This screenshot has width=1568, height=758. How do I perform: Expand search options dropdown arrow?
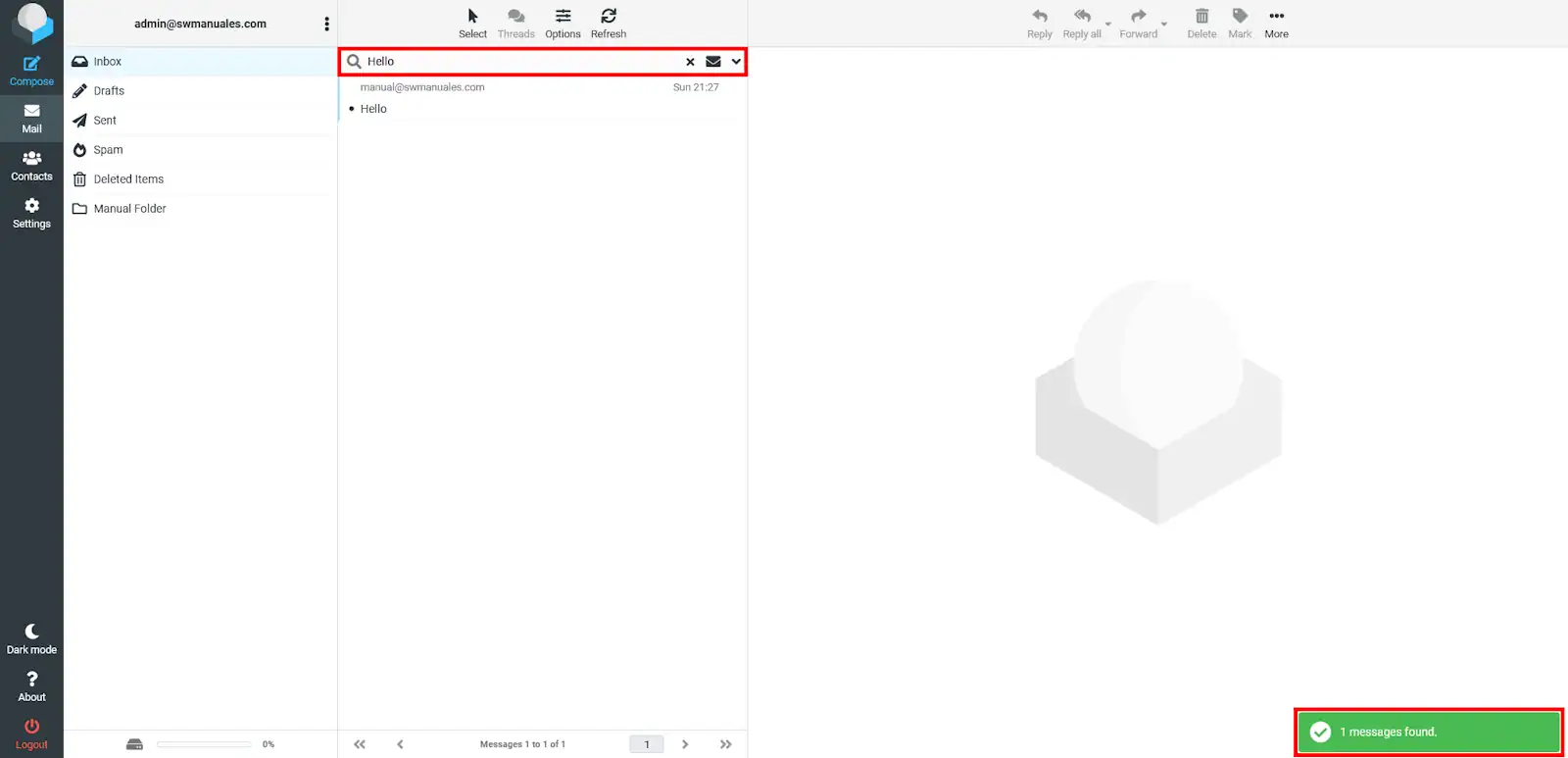pos(736,62)
